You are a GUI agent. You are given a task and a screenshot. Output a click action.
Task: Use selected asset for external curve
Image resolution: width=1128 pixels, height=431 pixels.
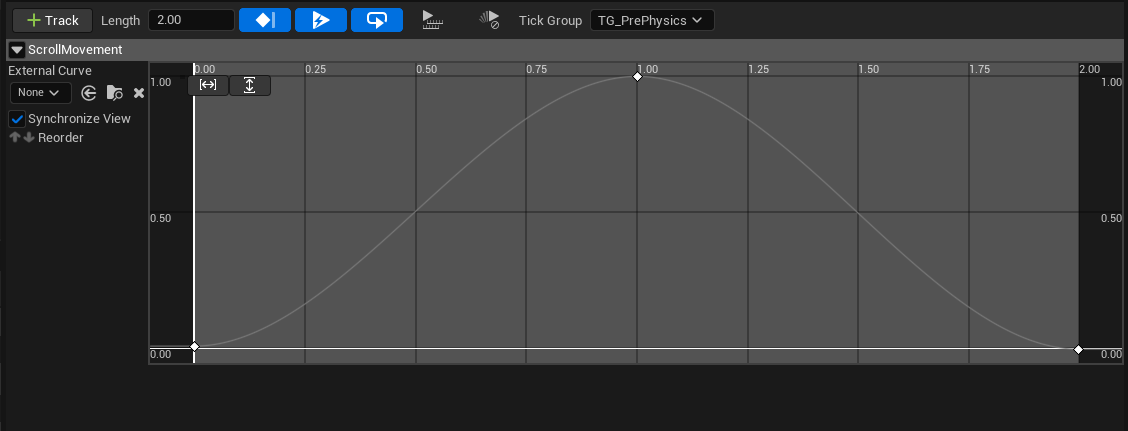89,93
